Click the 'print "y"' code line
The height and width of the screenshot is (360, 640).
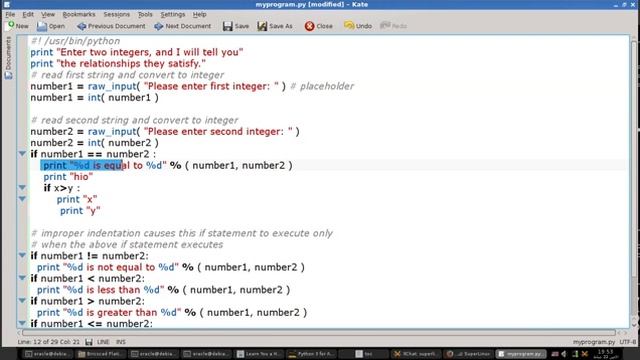click(80, 211)
